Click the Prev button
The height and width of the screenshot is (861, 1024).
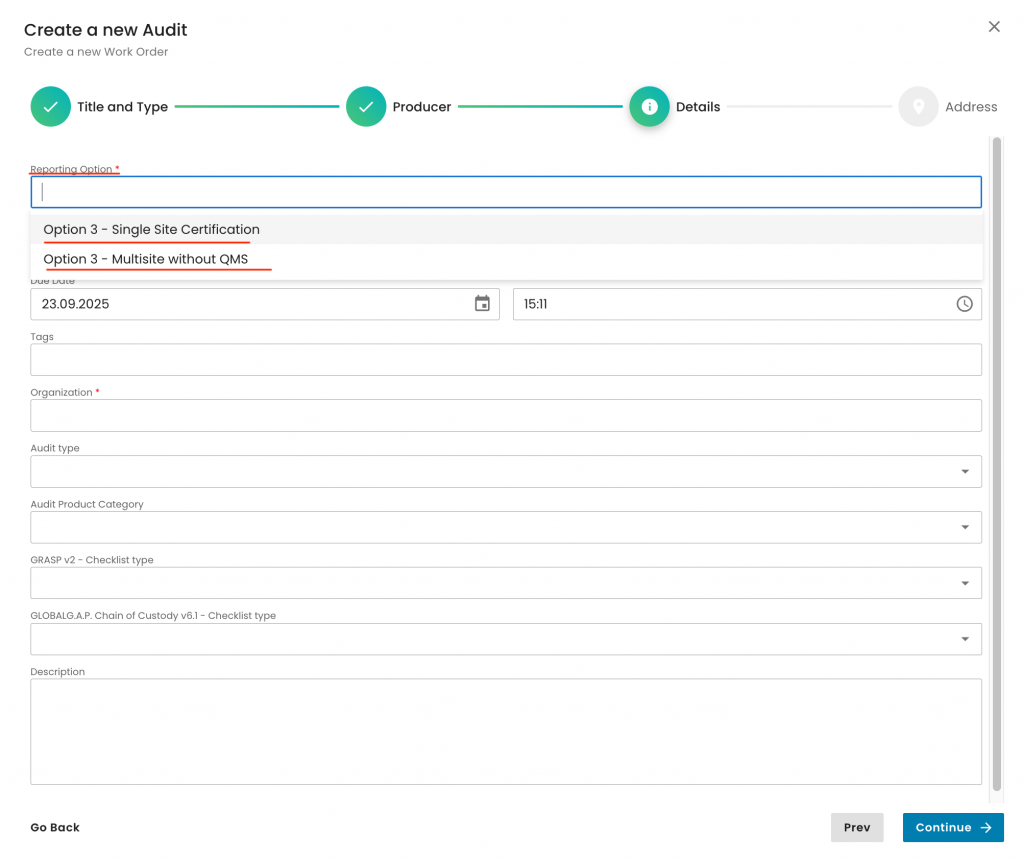857,828
